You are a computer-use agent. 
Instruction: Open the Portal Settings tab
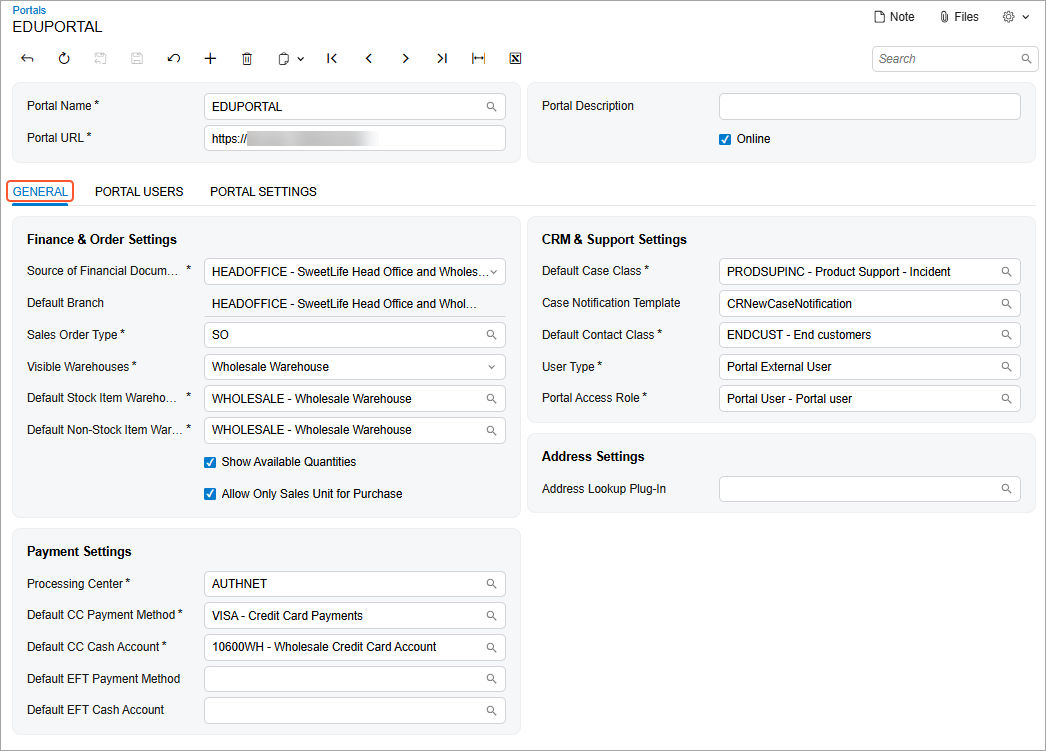point(263,192)
